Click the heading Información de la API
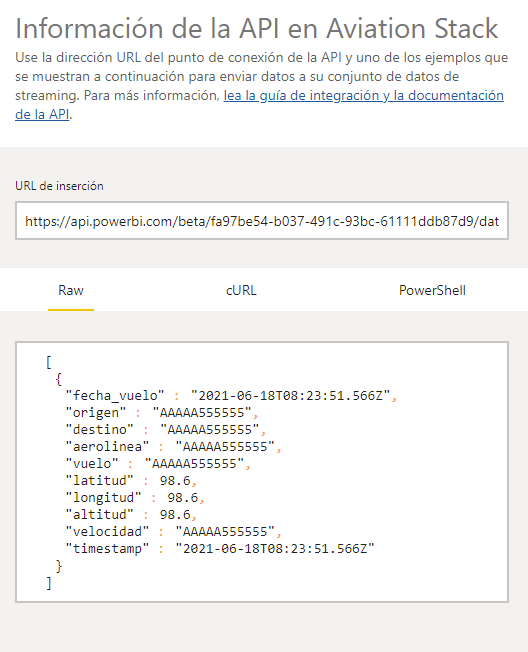 257,29
